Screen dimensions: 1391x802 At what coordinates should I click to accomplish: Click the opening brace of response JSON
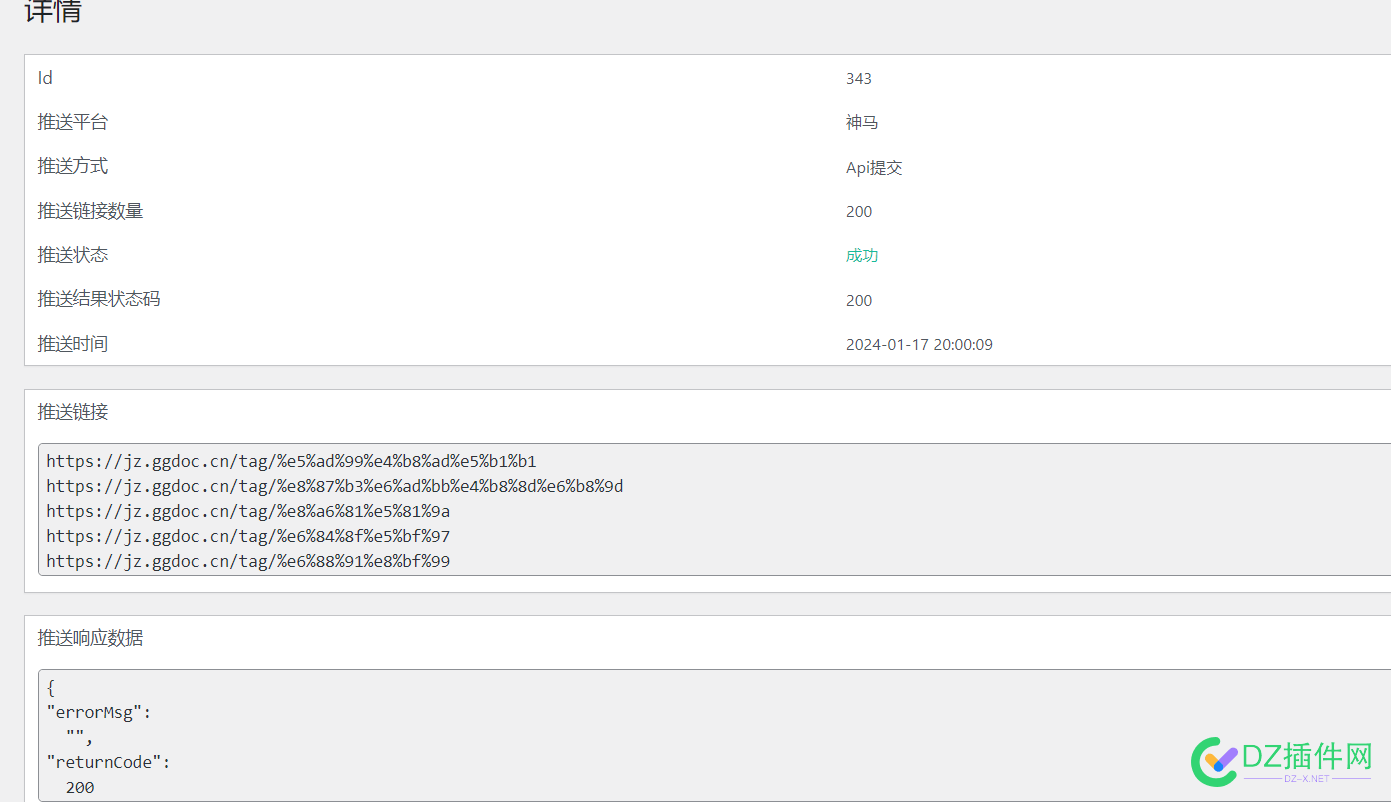click(51, 688)
